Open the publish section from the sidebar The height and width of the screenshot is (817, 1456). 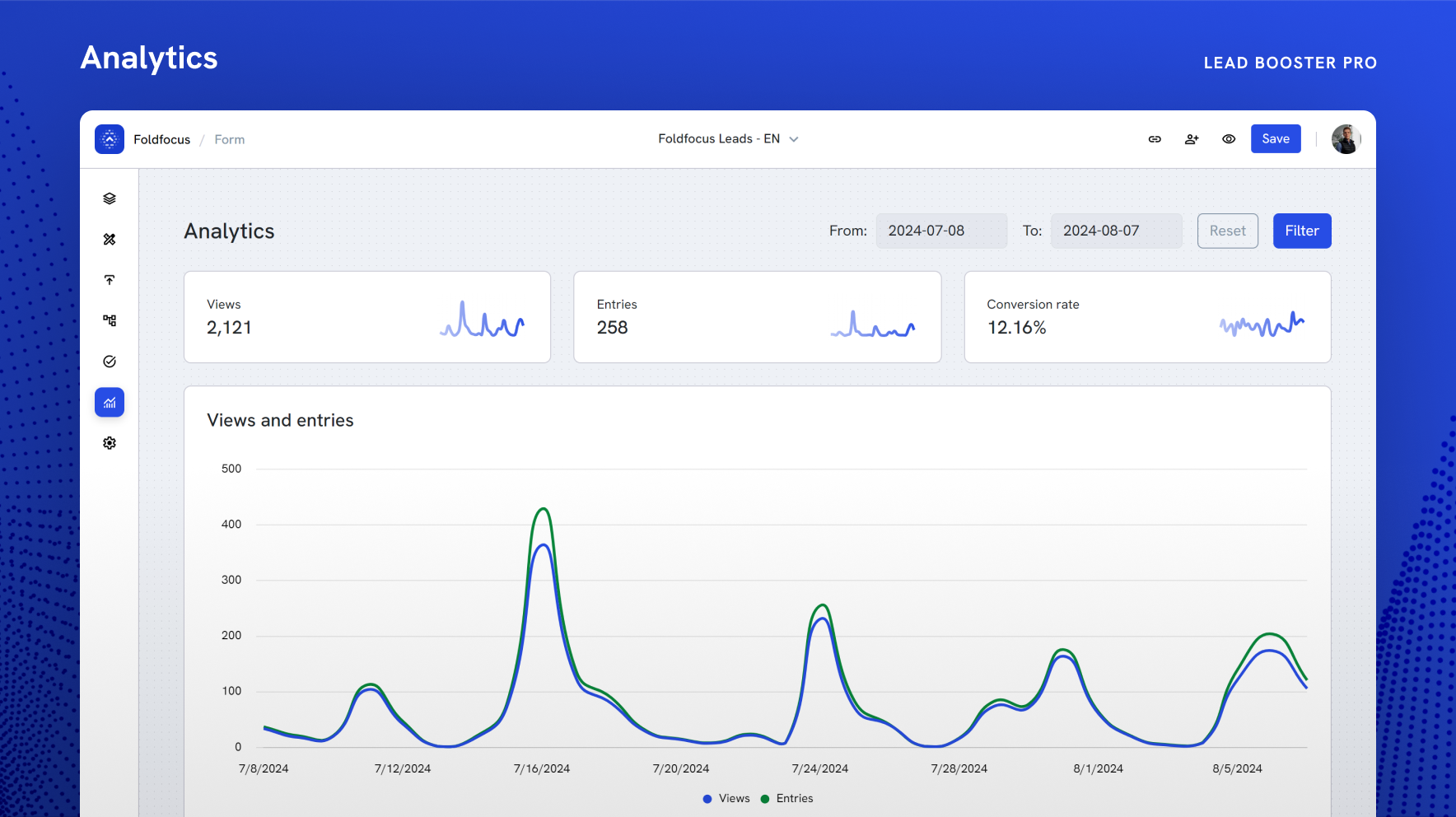109,280
